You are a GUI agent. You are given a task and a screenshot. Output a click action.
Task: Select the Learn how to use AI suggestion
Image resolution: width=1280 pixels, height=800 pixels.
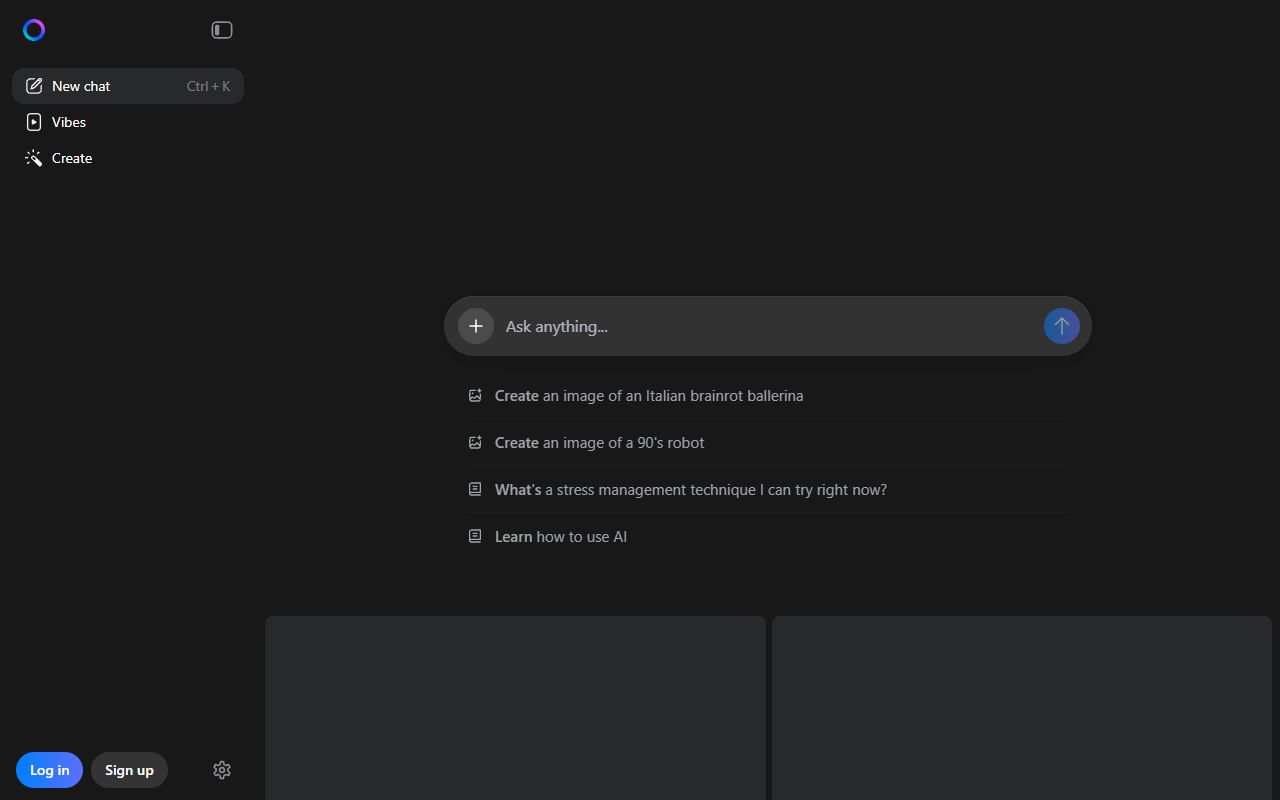click(561, 536)
